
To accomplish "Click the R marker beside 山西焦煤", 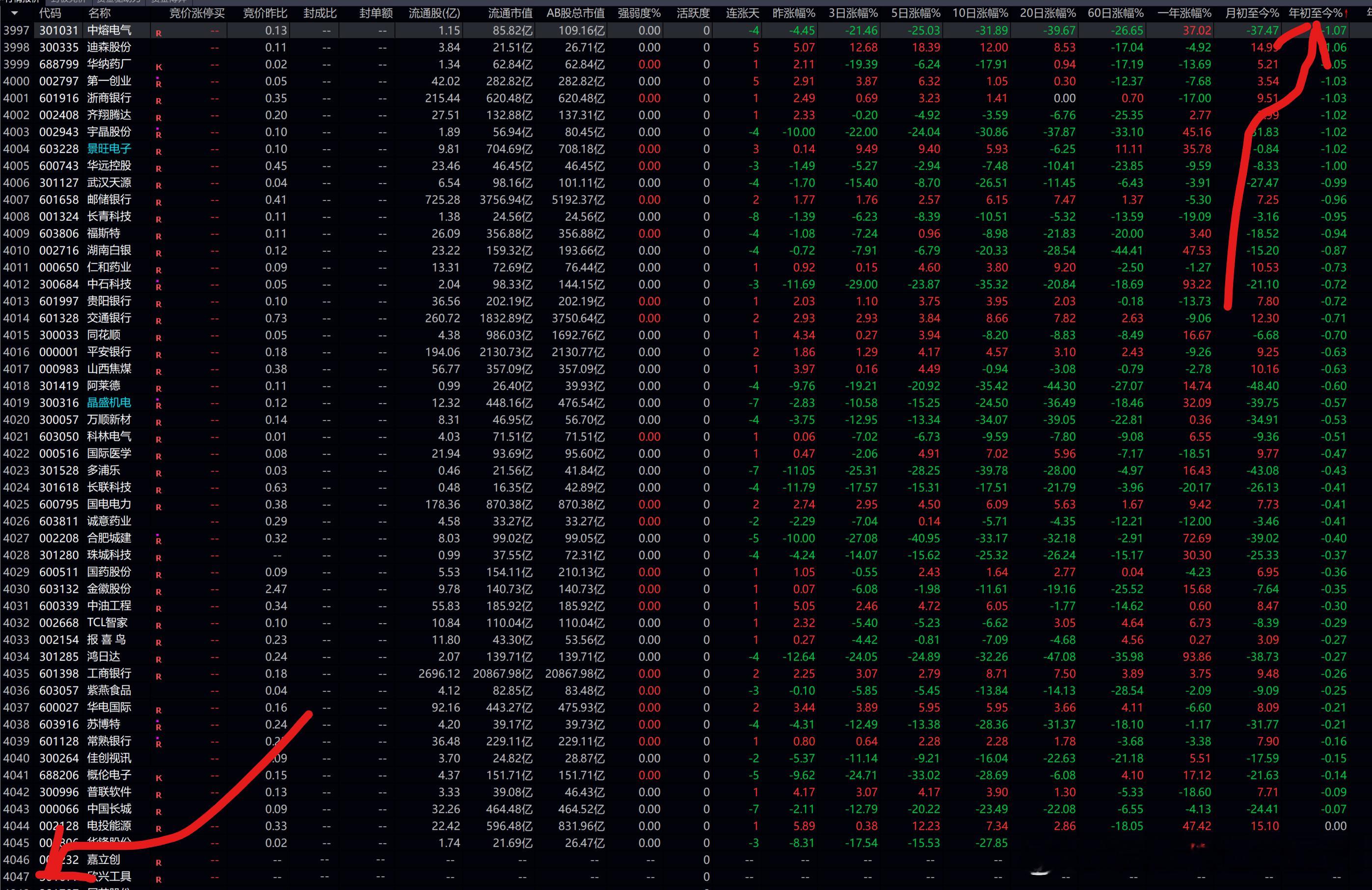I will [x=159, y=372].
